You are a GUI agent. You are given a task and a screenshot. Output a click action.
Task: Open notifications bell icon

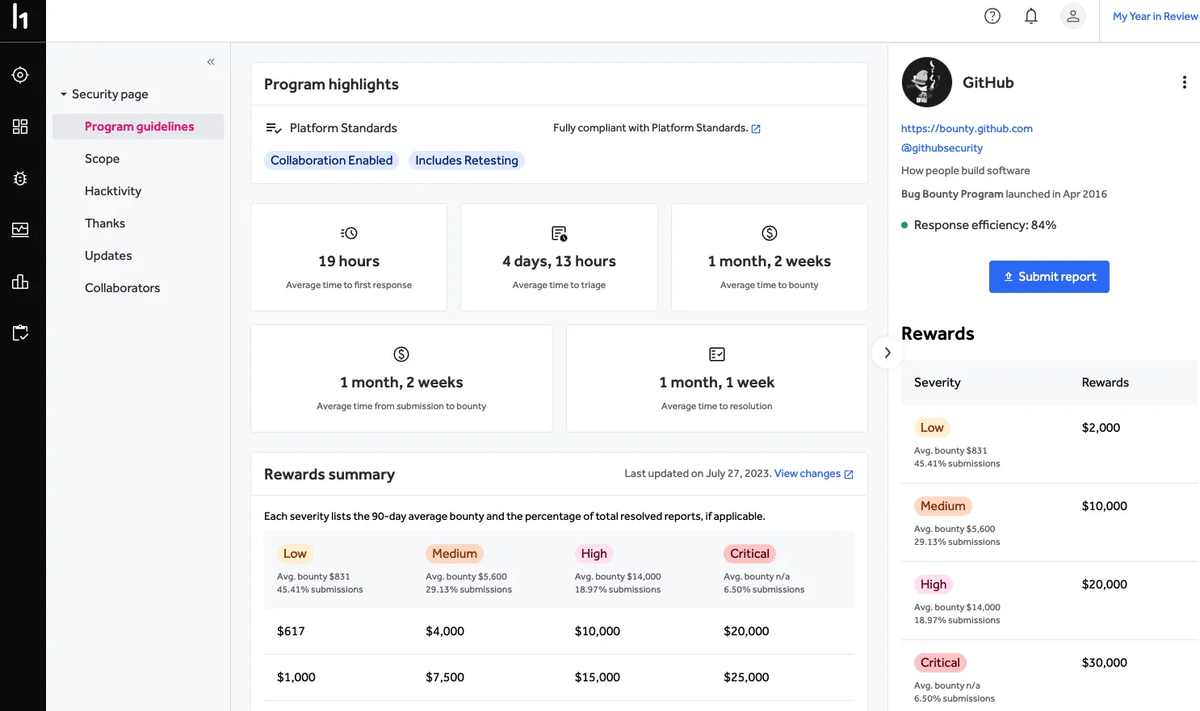1031,16
